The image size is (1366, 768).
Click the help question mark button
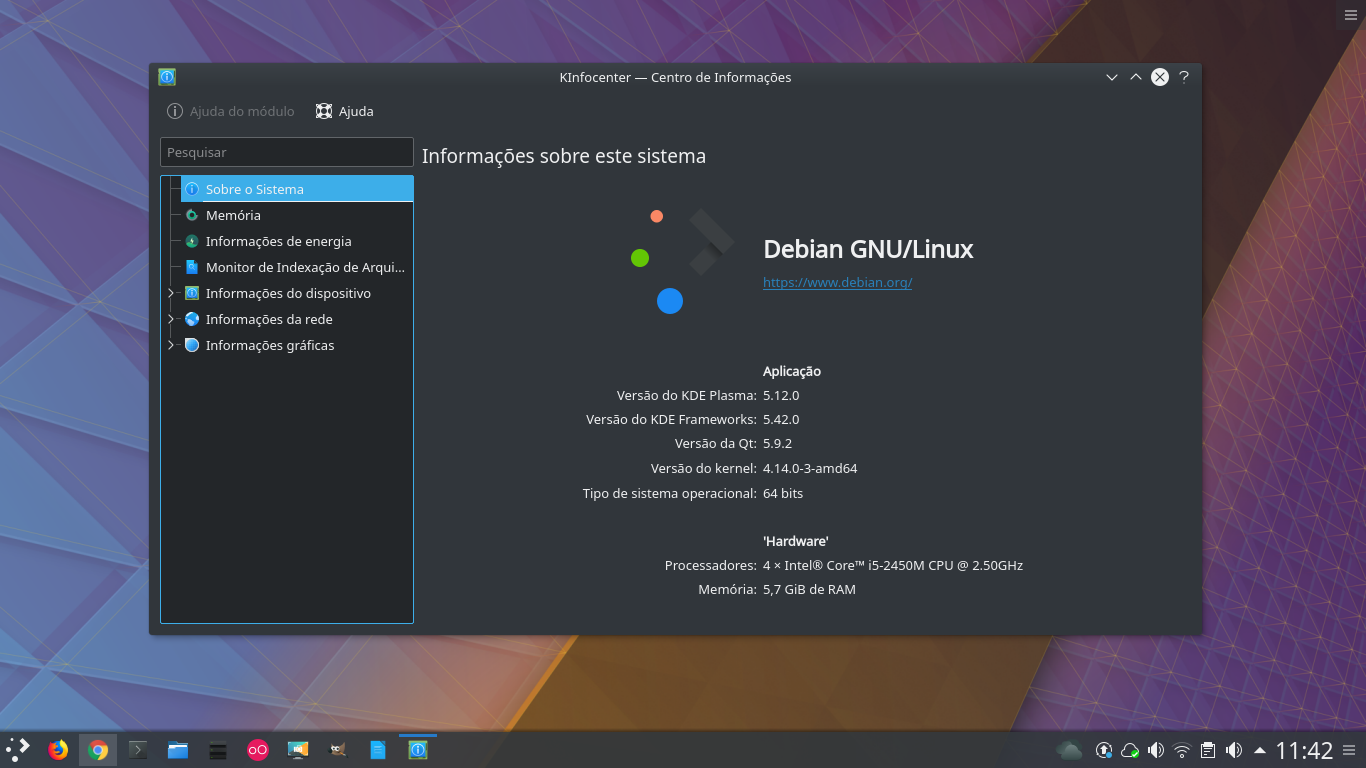pyautogui.click(x=1183, y=77)
